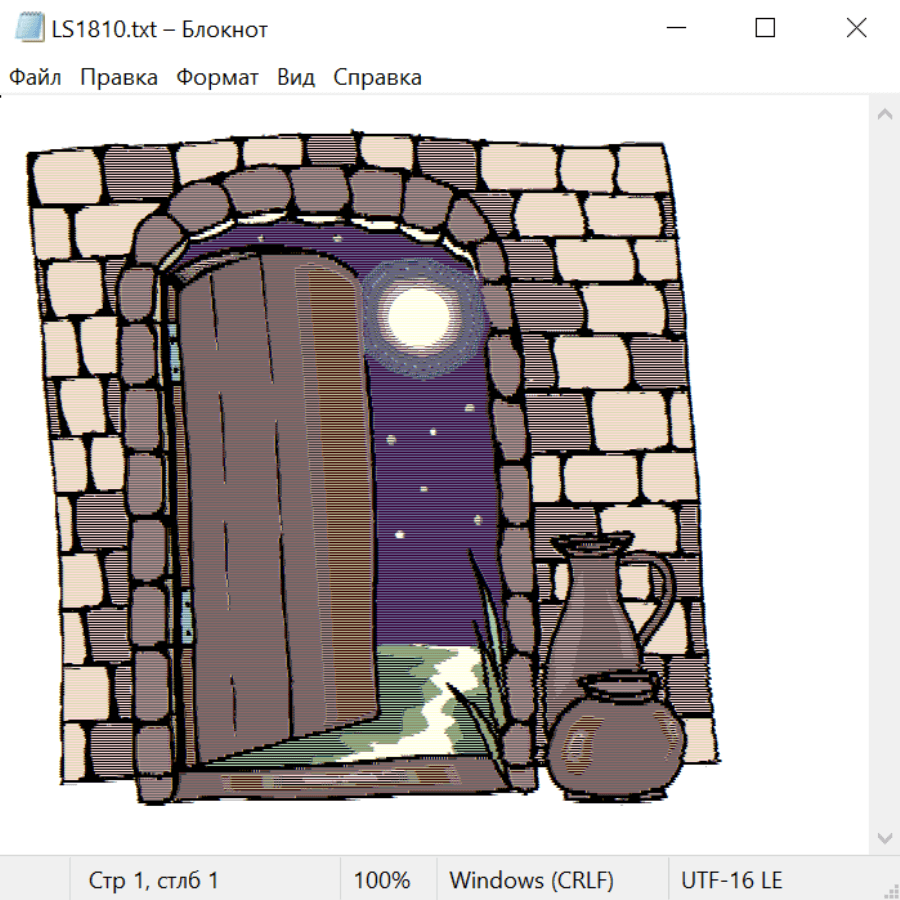Click the scrollbar up arrow

coord(884,115)
